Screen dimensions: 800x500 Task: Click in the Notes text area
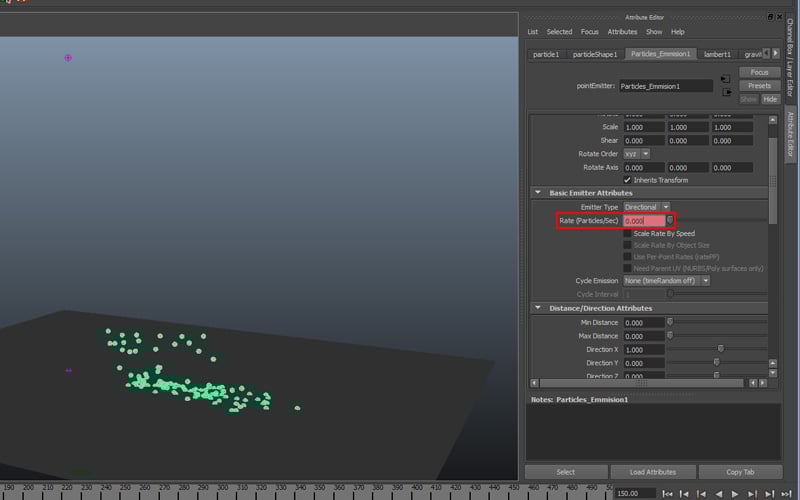pos(653,432)
